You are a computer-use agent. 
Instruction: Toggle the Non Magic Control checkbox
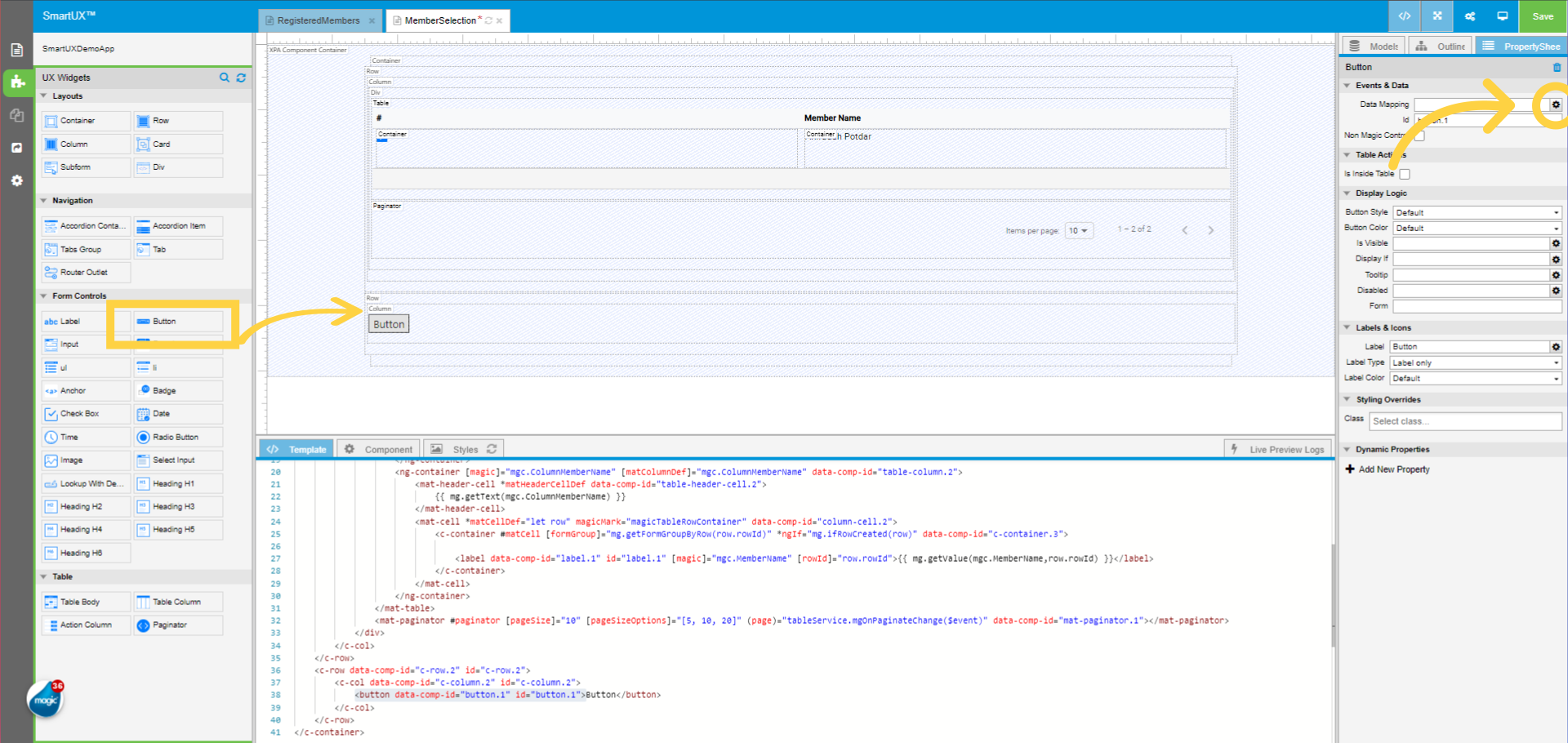1419,136
